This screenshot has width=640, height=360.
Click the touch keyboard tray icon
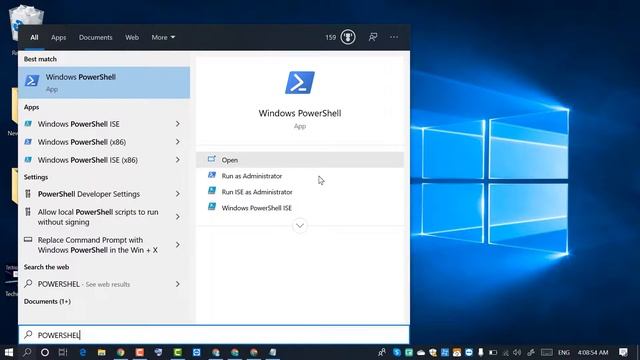tap(546, 352)
